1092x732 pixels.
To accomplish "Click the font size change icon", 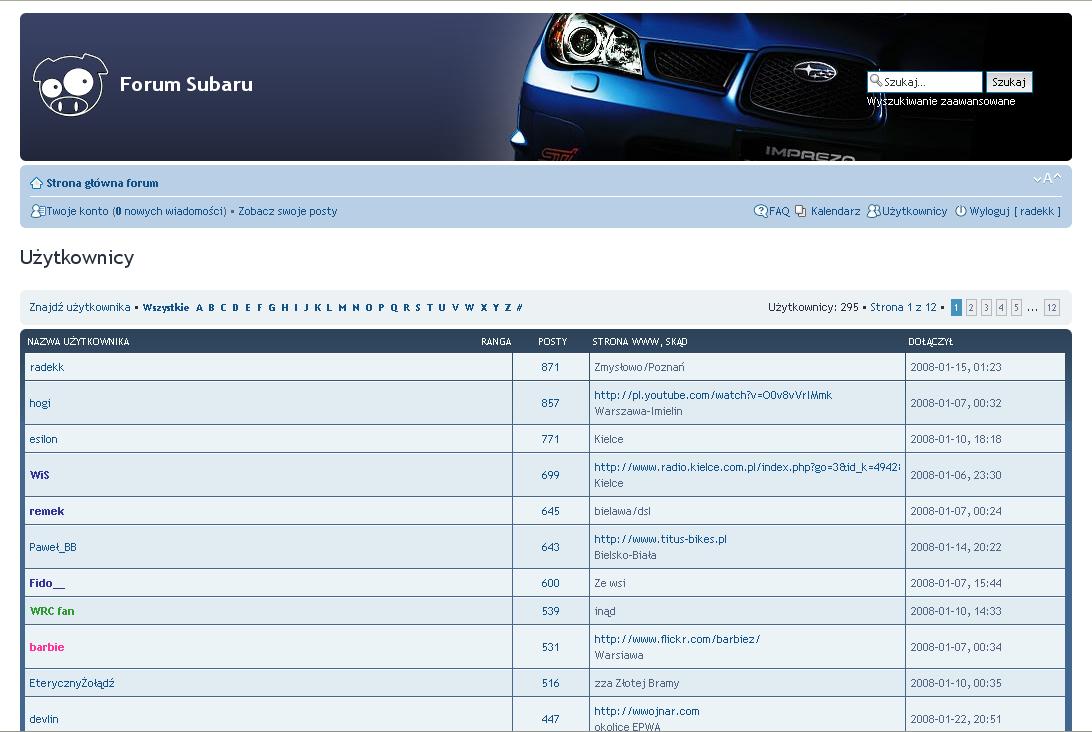I will [1047, 179].
